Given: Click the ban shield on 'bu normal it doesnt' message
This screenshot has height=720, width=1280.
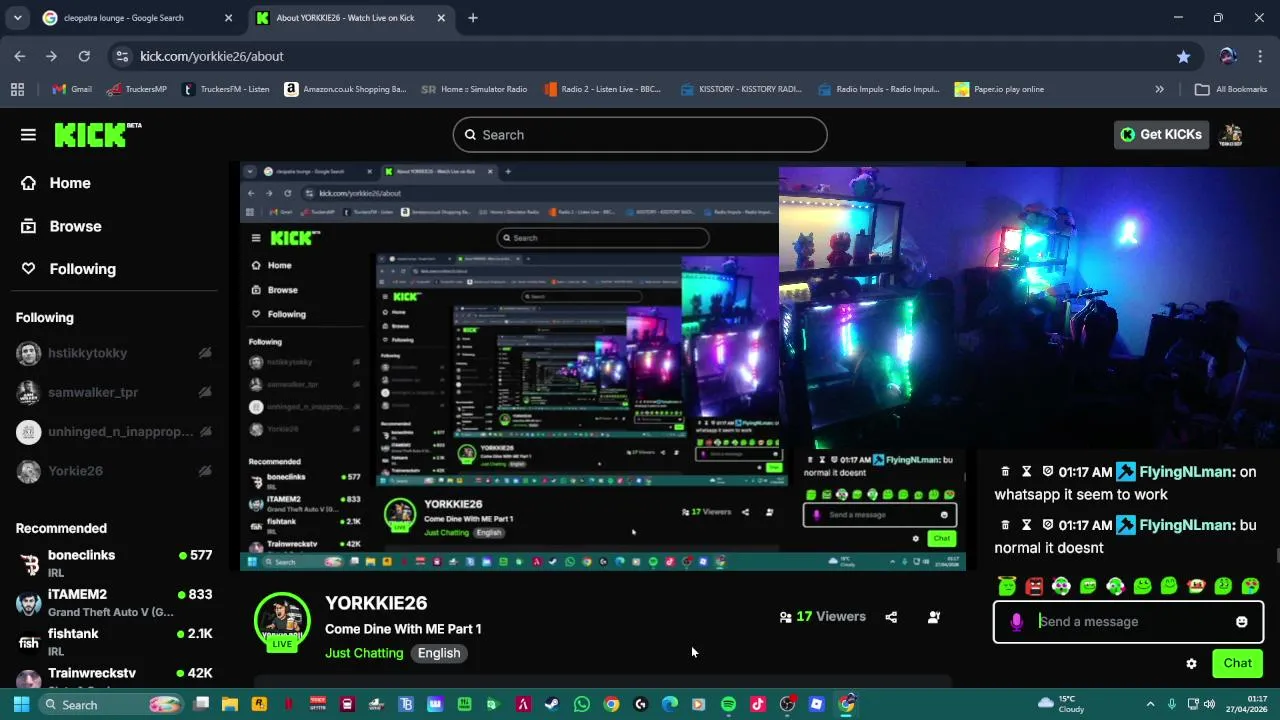Looking at the screenshot, I should tap(1047, 525).
